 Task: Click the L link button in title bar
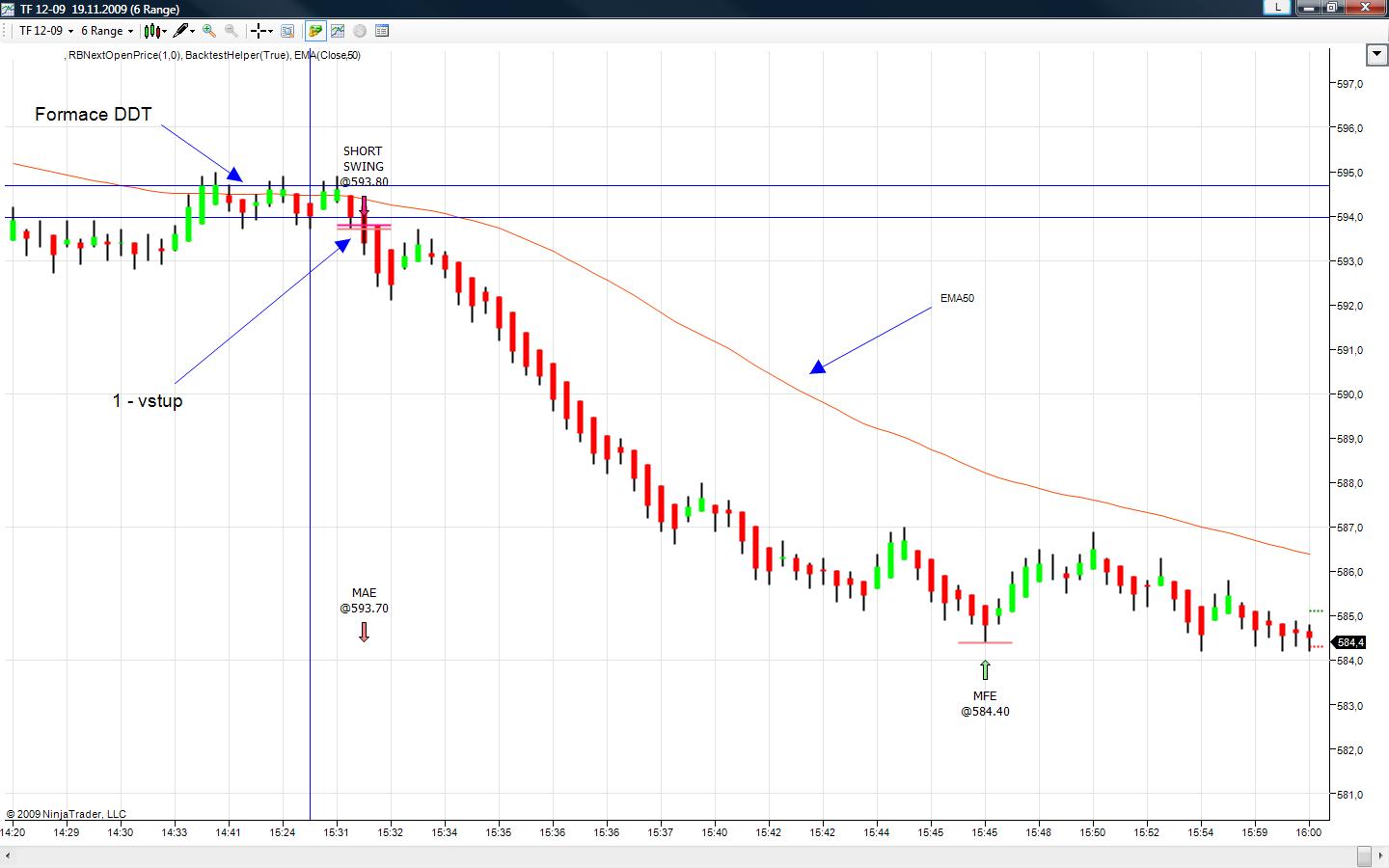(x=1277, y=7)
